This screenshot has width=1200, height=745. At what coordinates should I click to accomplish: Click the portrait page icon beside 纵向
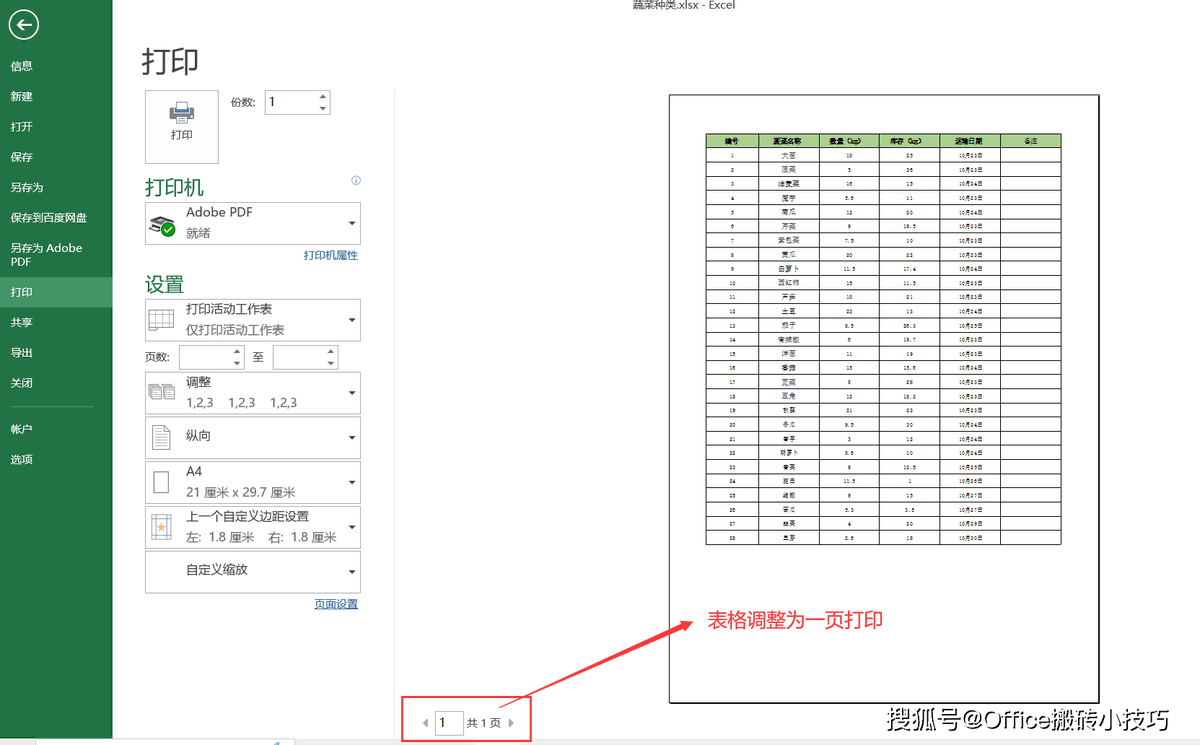161,437
